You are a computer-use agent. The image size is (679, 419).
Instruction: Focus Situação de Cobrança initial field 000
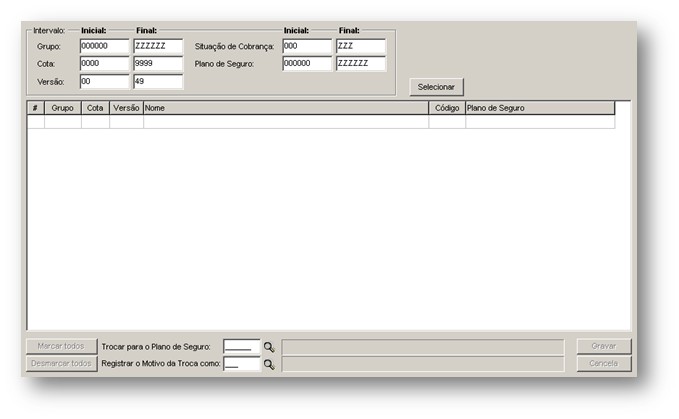click(x=307, y=46)
